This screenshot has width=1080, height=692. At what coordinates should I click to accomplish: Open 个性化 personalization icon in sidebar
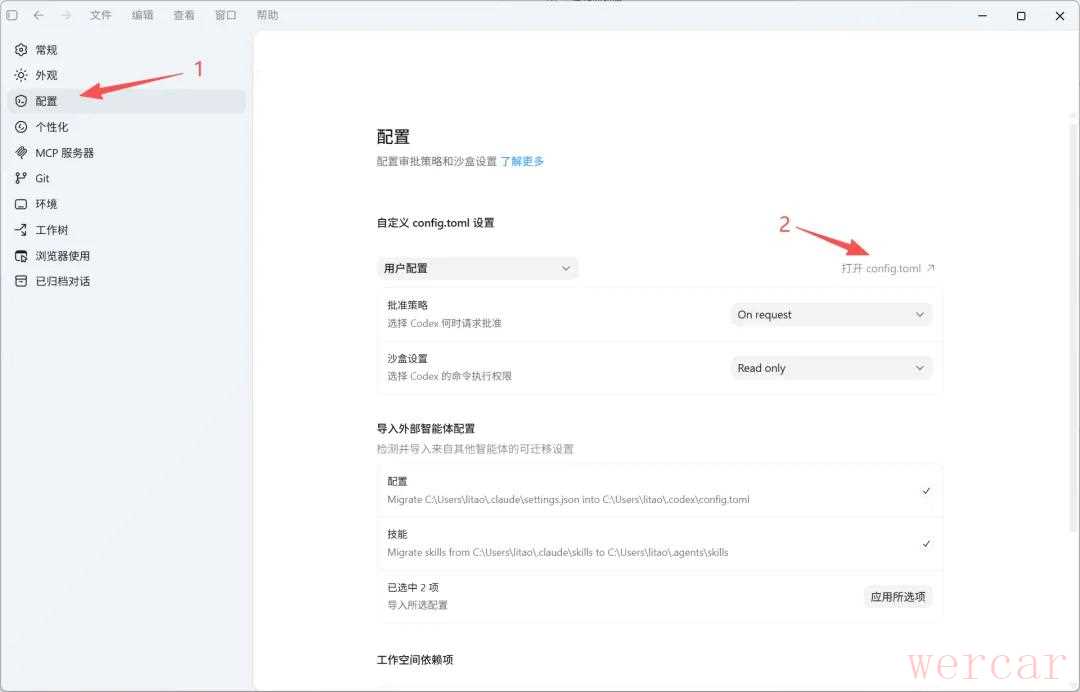point(21,127)
